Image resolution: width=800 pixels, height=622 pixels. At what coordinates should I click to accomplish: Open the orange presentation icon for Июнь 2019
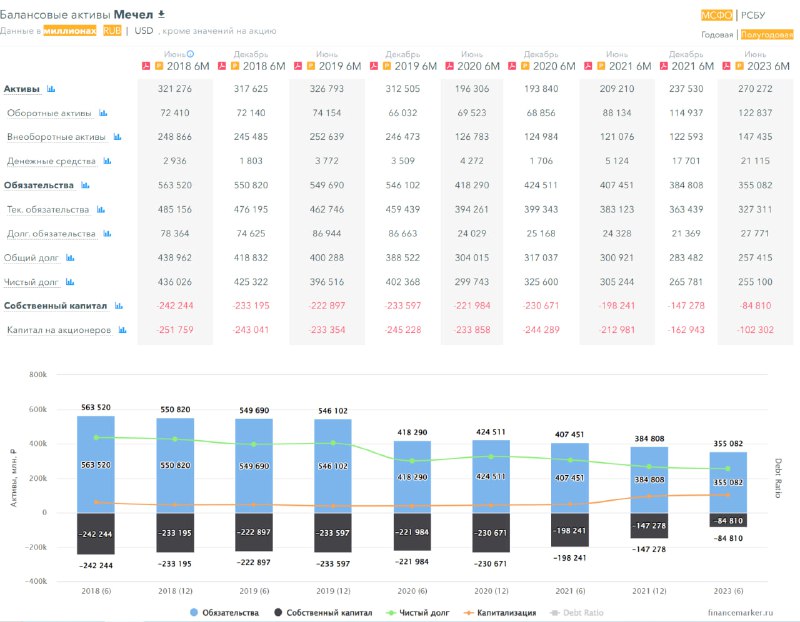(311, 66)
